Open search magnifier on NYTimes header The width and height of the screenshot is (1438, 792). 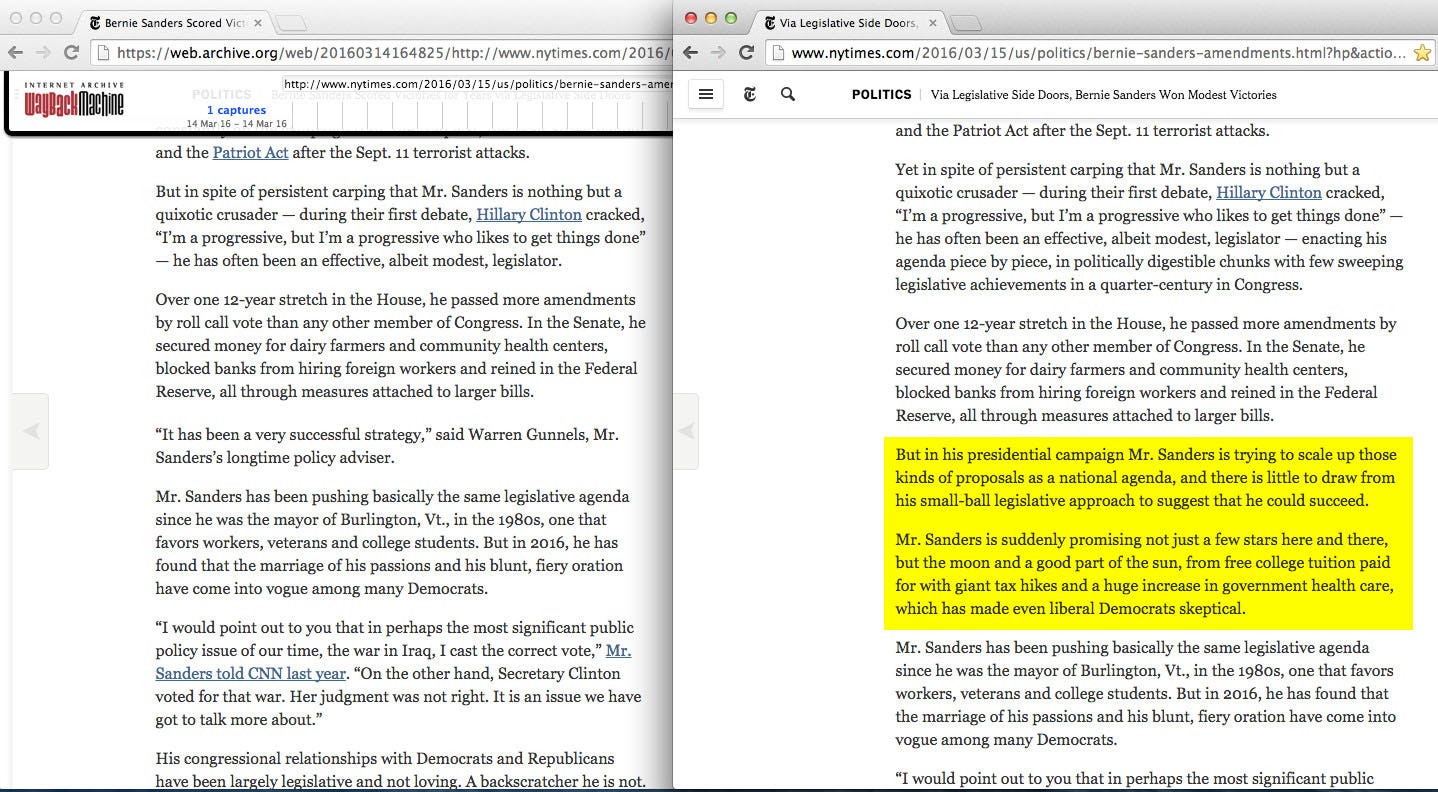[x=787, y=94]
